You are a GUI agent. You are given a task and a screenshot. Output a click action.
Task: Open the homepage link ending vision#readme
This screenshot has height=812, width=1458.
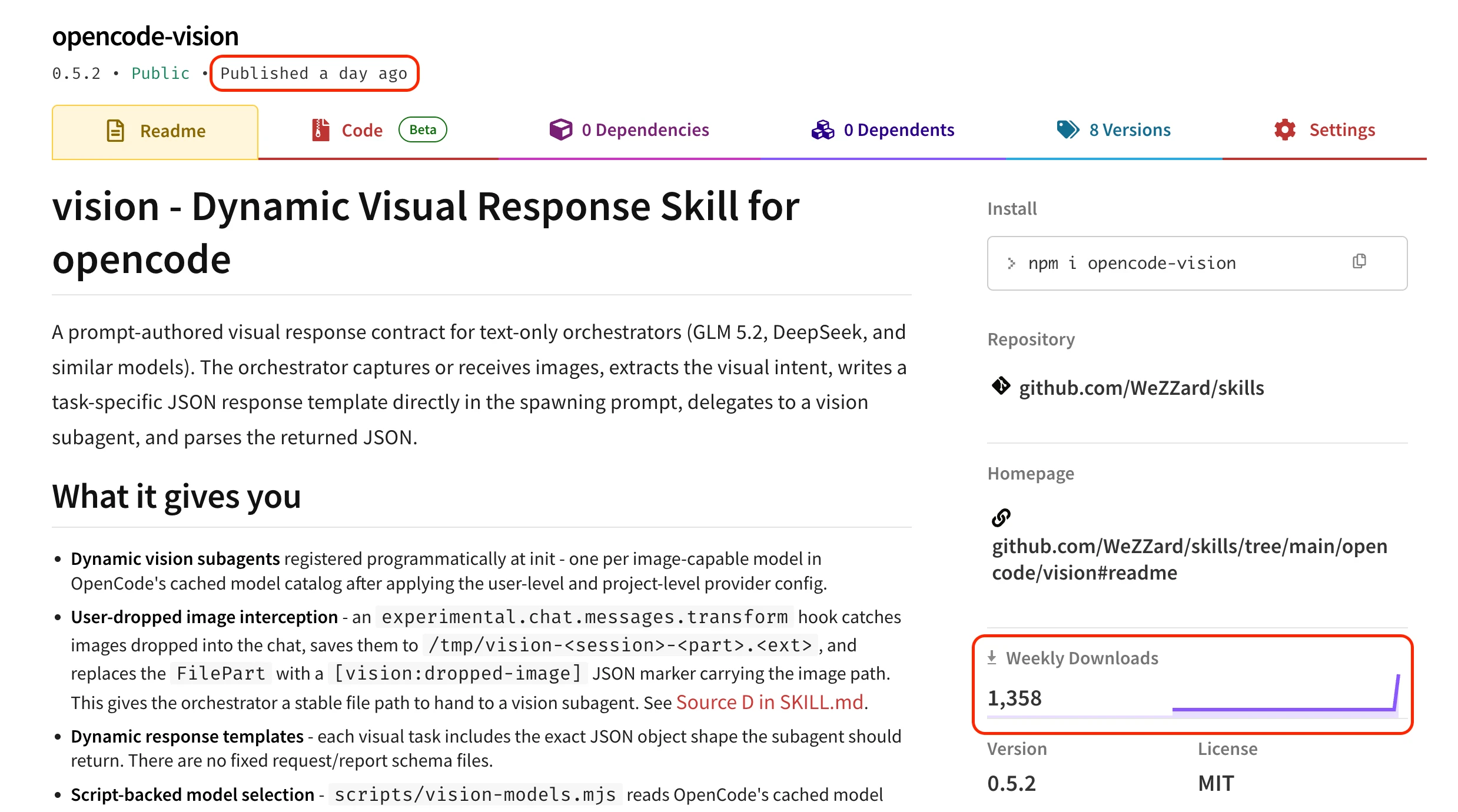point(1190,559)
